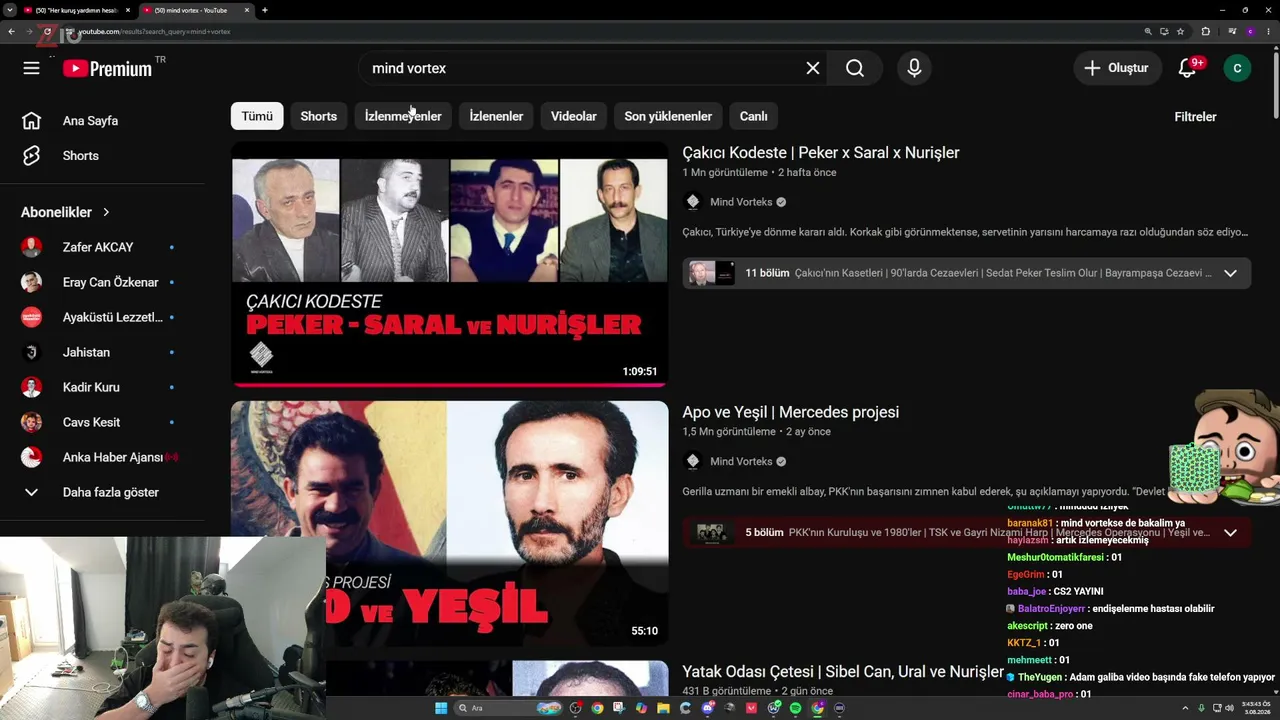Select the İzlenenler filter chip

click(x=497, y=116)
